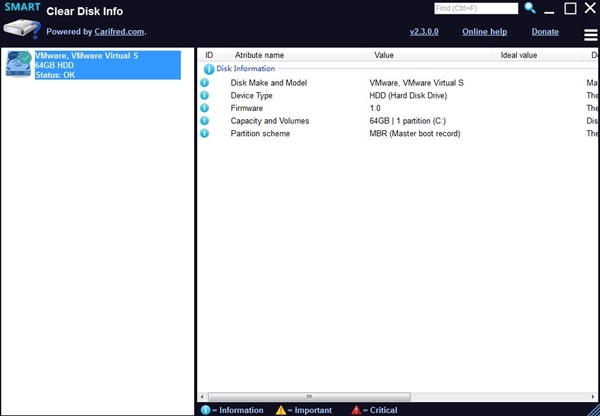Screen dimensions: 600x416
Task: Click info icon for Capacity and Volumes
Action: [x=205, y=120]
